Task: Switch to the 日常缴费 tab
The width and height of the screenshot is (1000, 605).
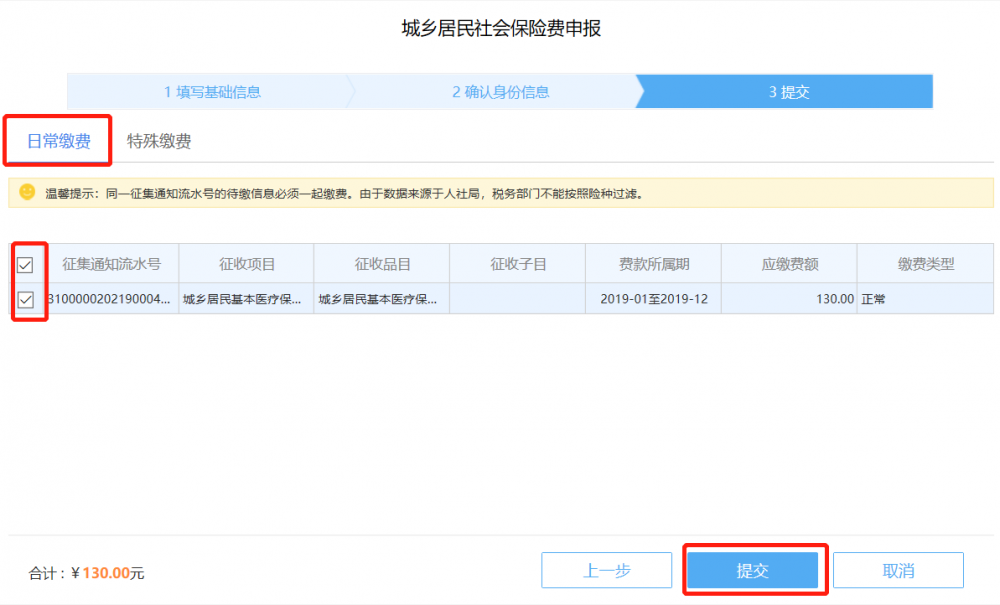Action: coord(58,141)
